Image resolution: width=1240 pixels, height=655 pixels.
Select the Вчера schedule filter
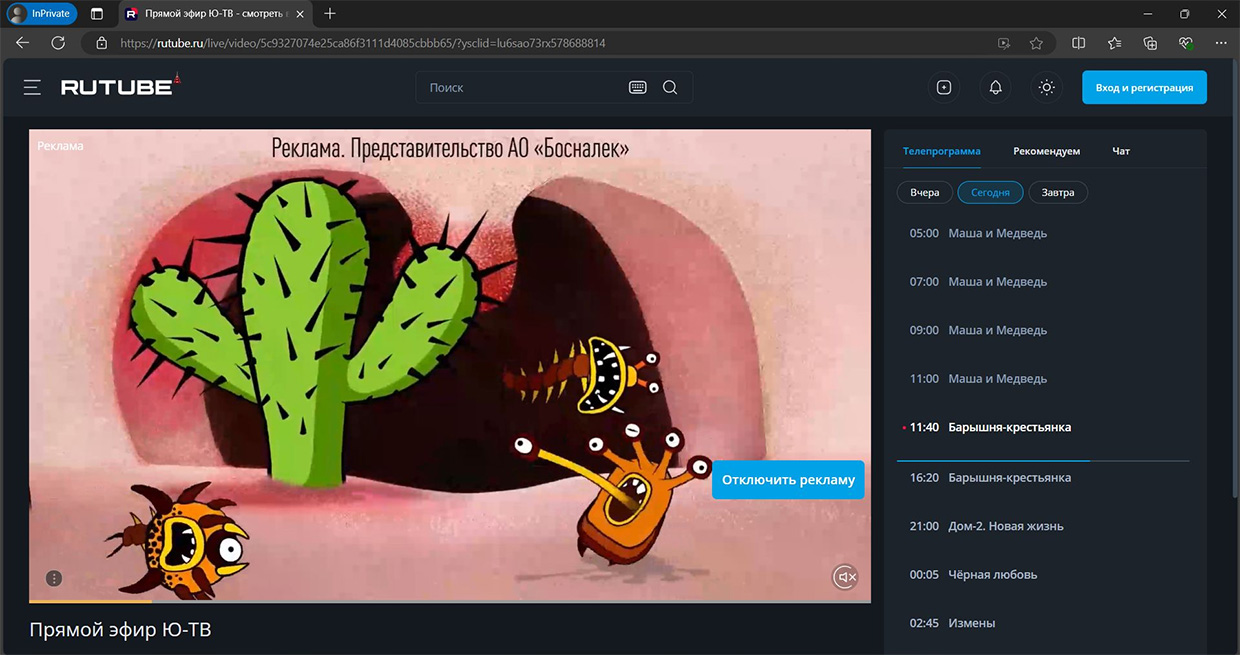(x=925, y=192)
